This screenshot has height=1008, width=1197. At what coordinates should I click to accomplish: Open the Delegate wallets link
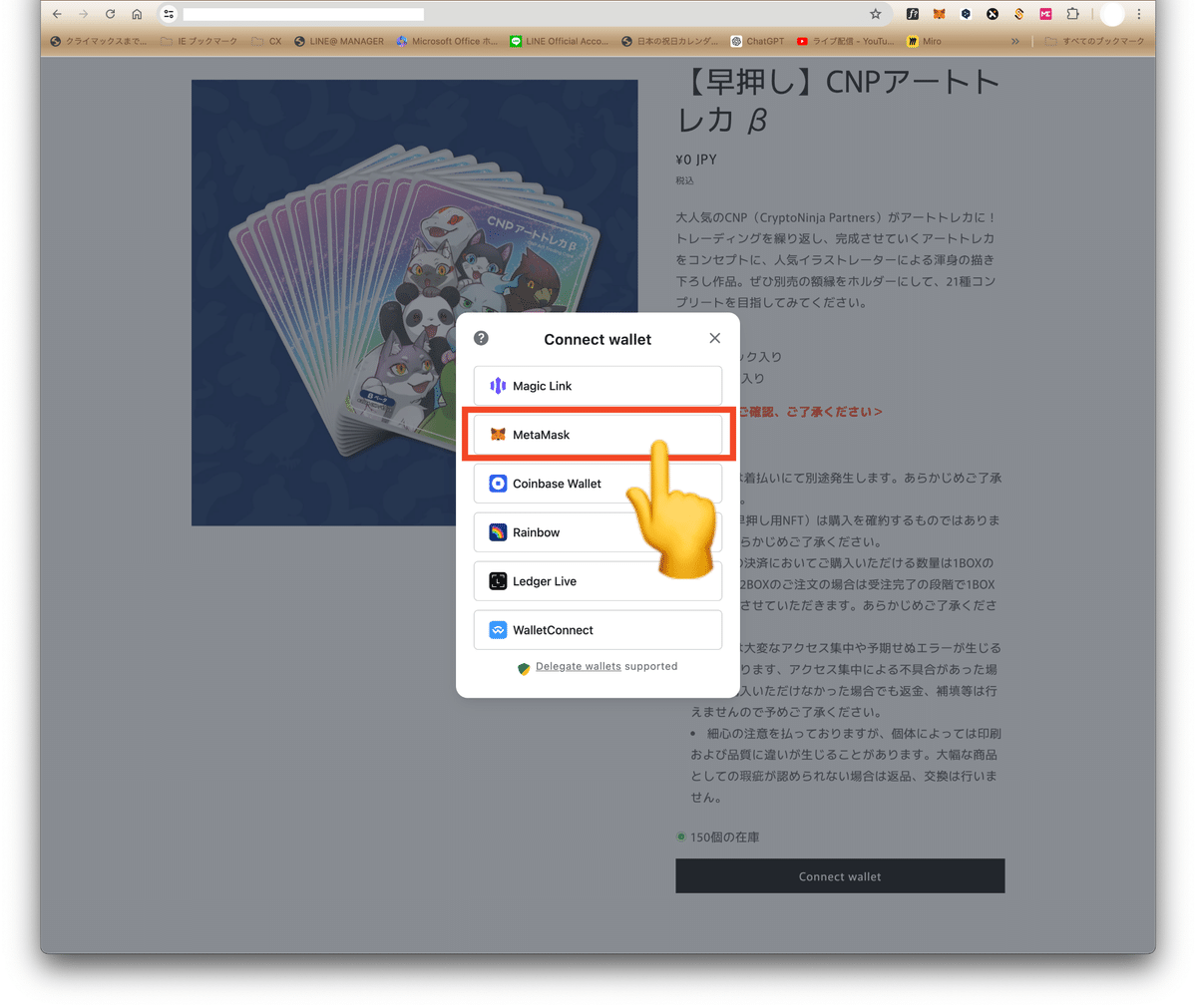(579, 666)
